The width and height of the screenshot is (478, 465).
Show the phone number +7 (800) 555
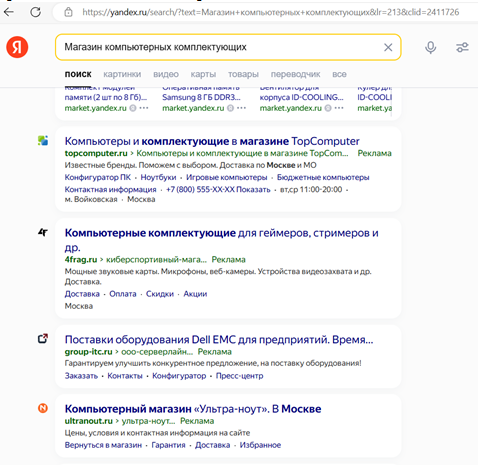[x=218, y=189]
